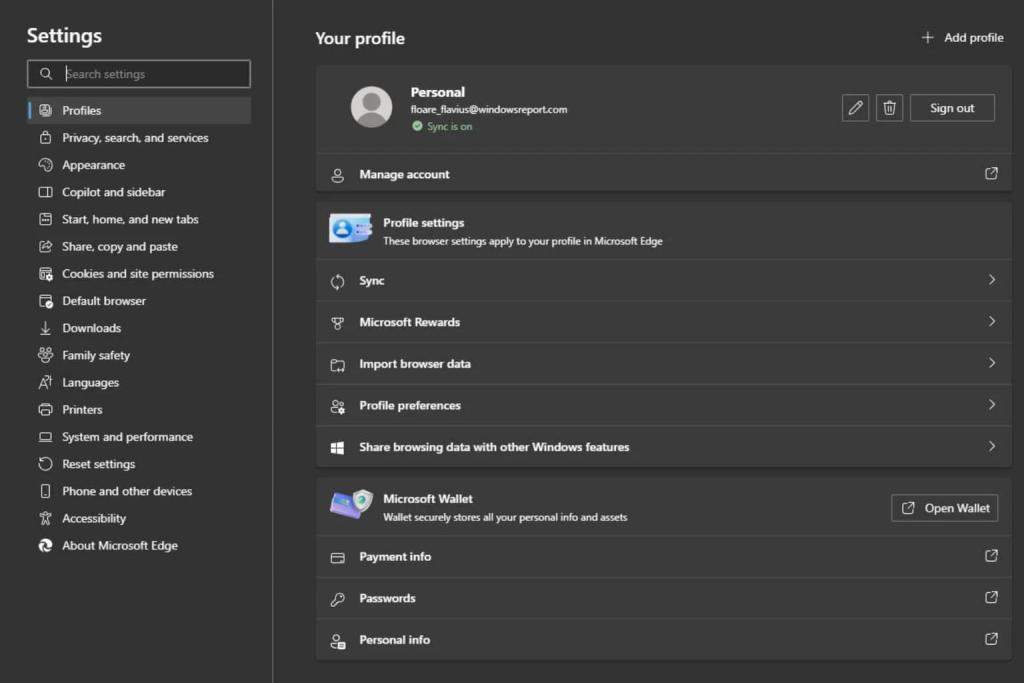Click the Privacy lock icon in sidebar

(46, 138)
